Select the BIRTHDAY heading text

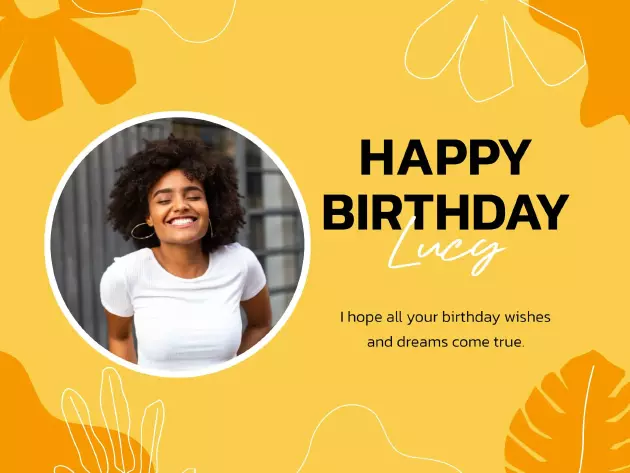pos(446,212)
